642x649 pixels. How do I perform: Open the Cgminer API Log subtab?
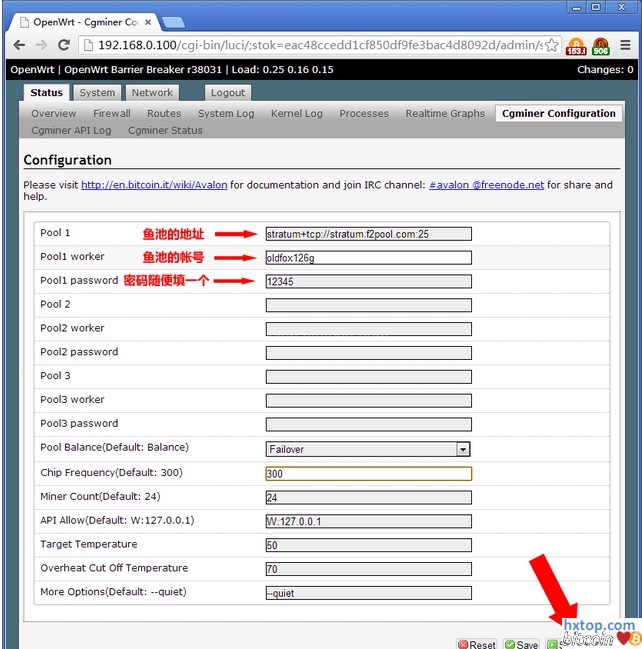[x=71, y=130]
